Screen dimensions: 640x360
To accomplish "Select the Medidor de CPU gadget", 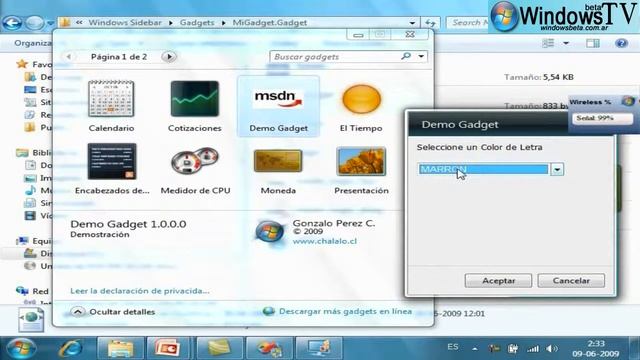I will tap(195, 161).
